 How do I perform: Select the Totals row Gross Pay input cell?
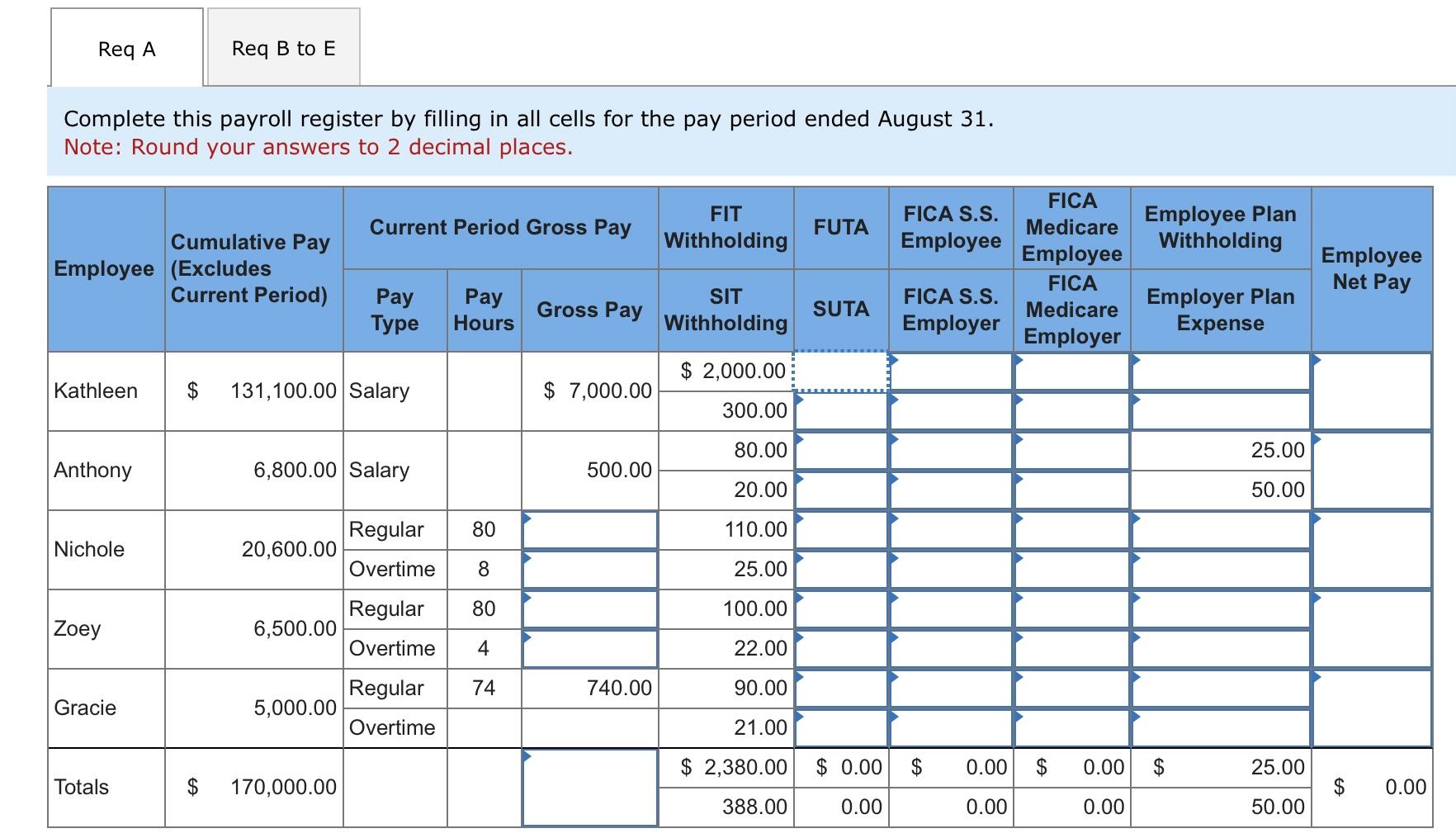click(589, 784)
